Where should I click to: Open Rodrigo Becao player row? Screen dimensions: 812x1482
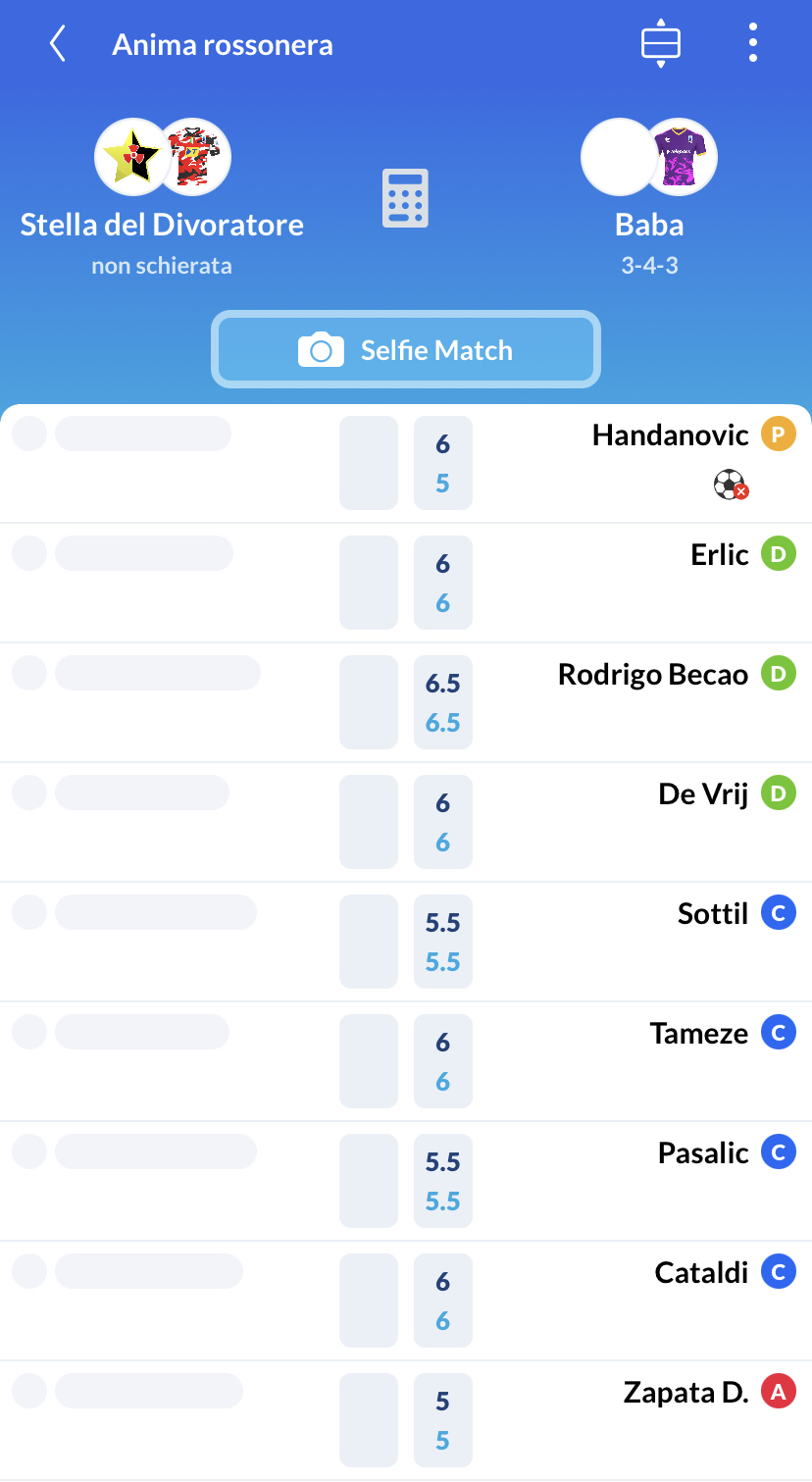tap(406, 702)
